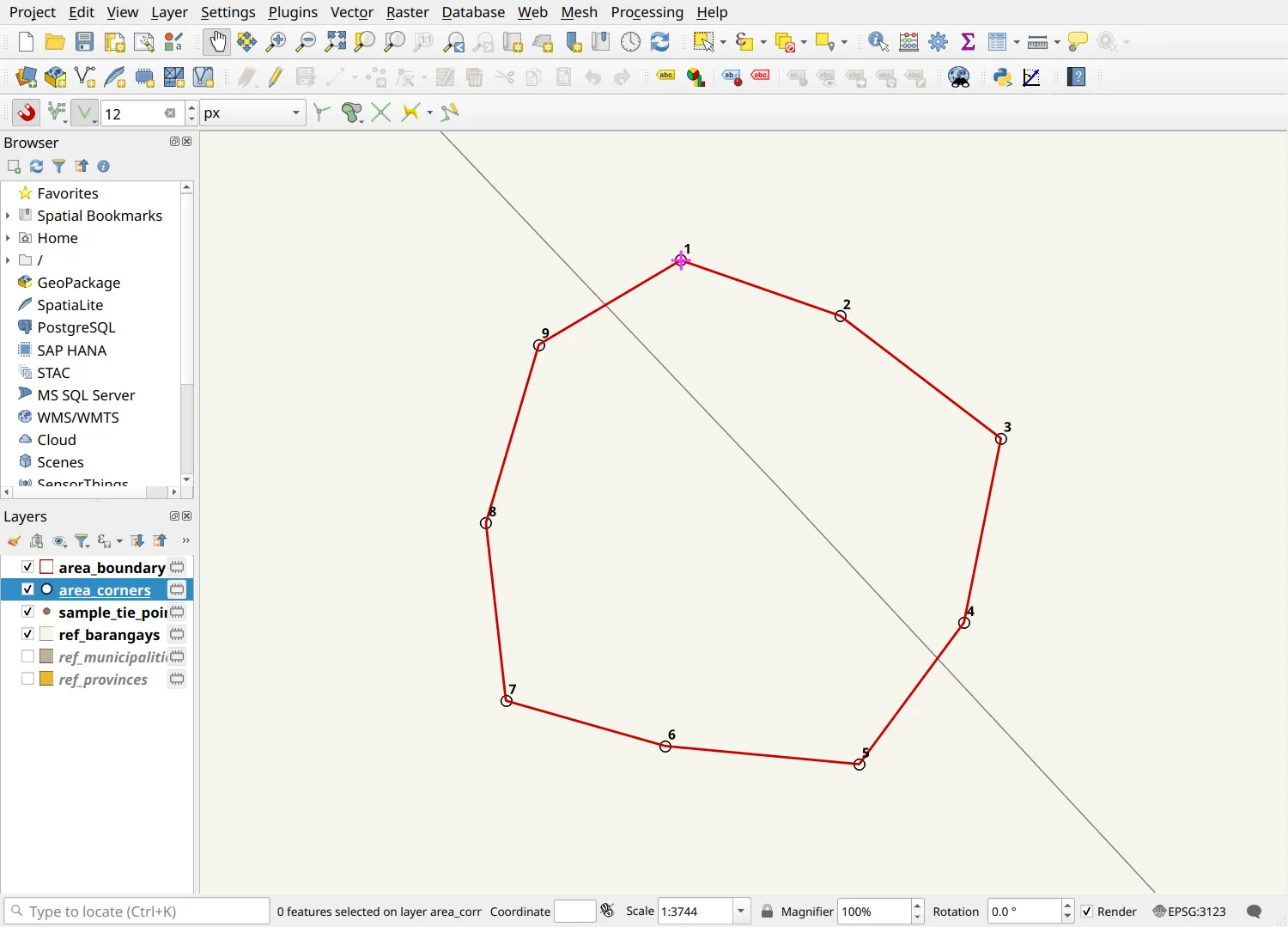Image resolution: width=1288 pixels, height=927 pixels.
Task: Open the Processing menu
Action: point(647,12)
